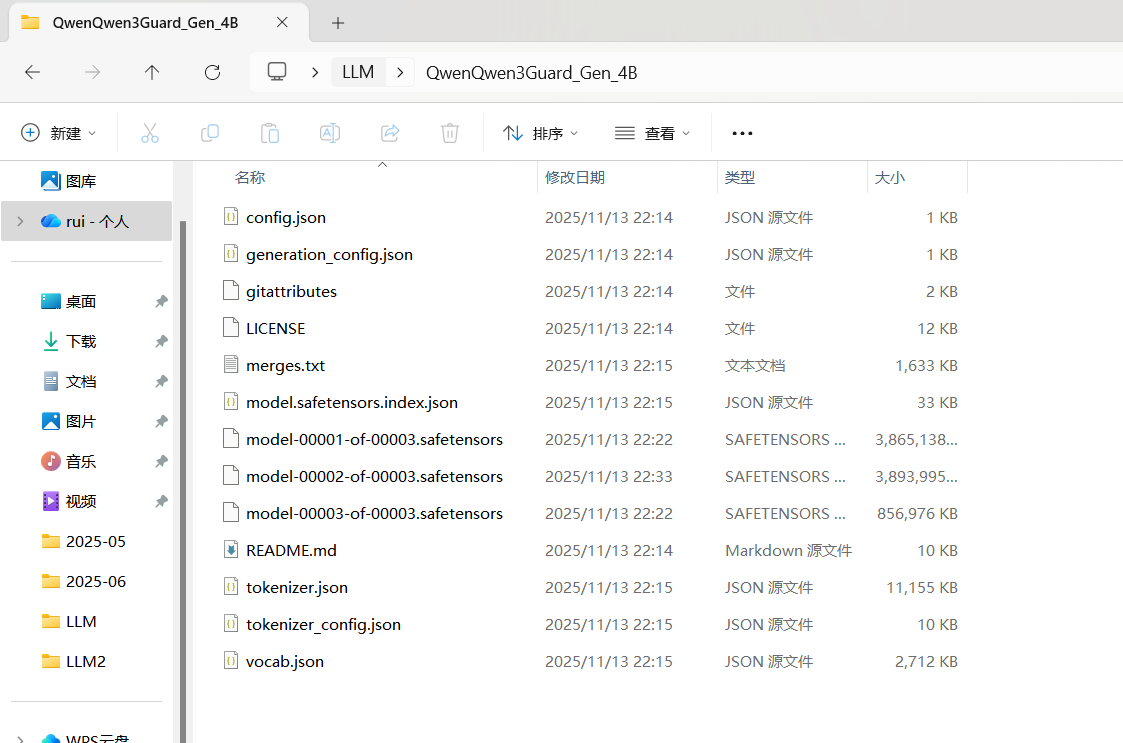This screenshot has height=743, width=1123.
Task: Unpin 图片 using its pin icon
Action: (161, 421)
